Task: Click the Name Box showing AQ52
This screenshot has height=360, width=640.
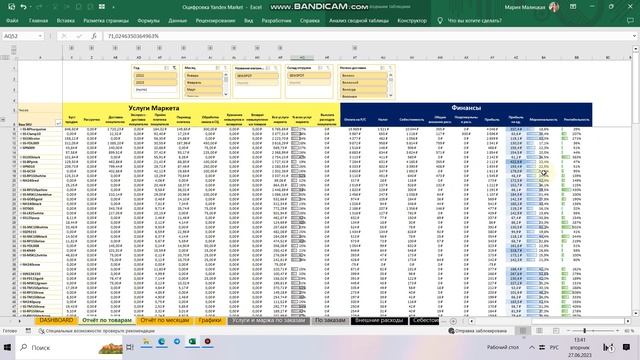Action: 20,36
